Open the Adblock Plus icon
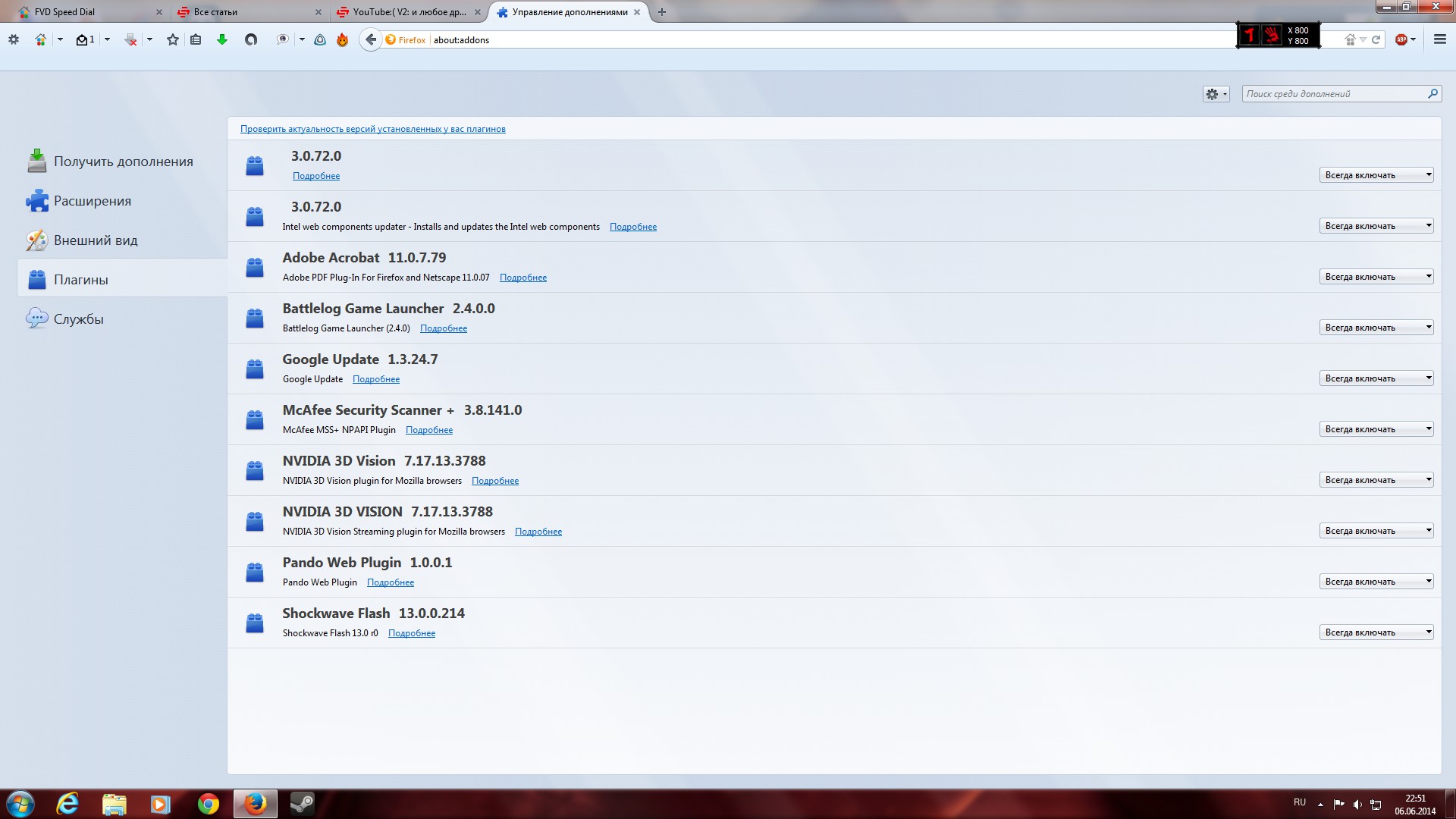 tap(1401, 39)
